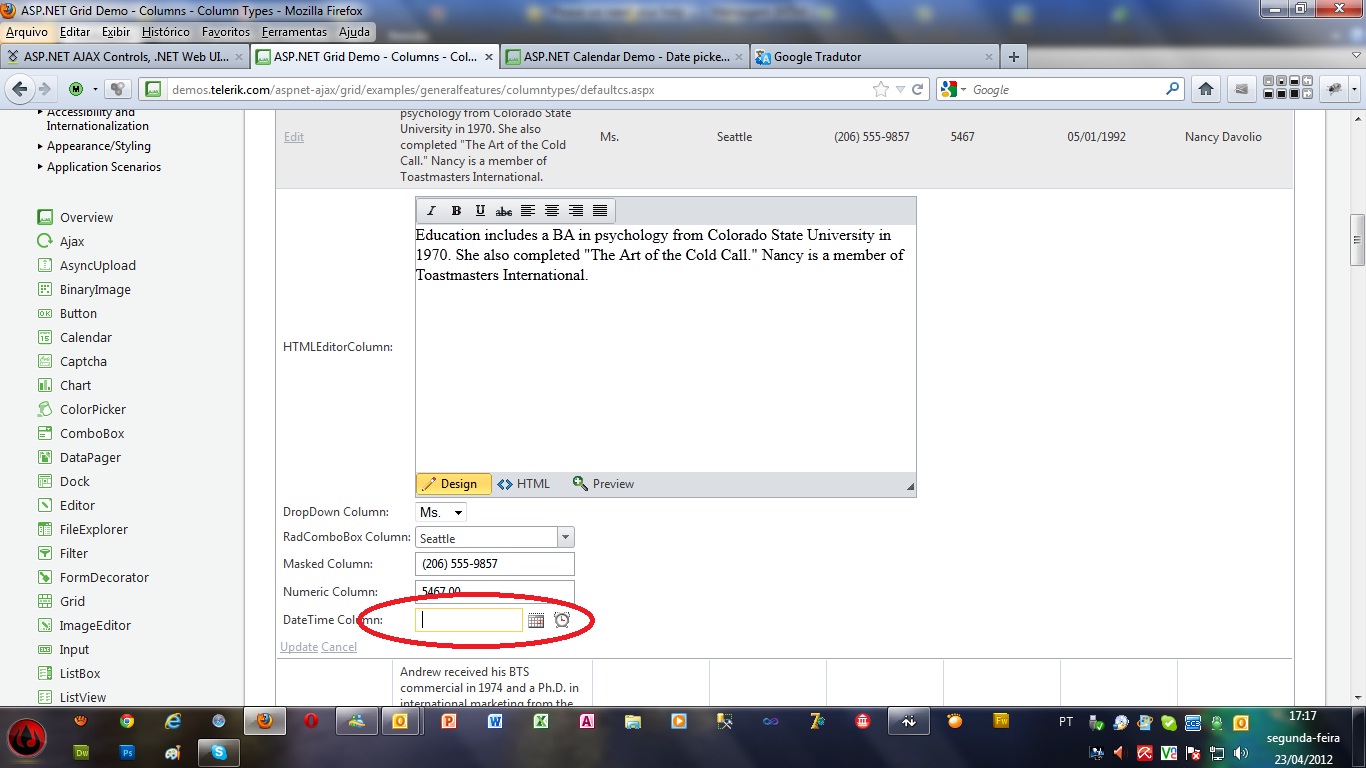Align editor text to the left

pos(528,210)
